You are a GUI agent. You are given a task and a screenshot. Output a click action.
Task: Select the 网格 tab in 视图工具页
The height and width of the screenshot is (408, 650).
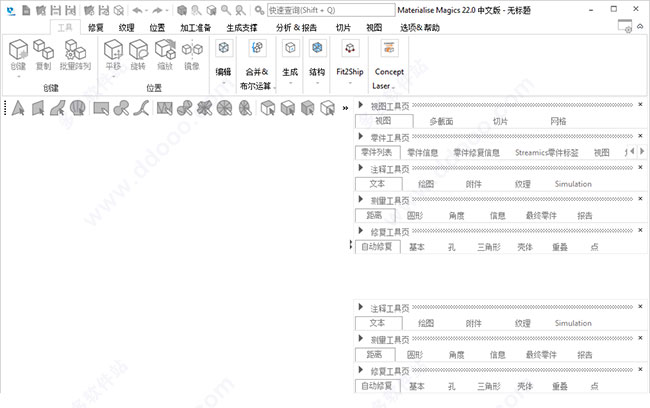click(x=558, y=121)
